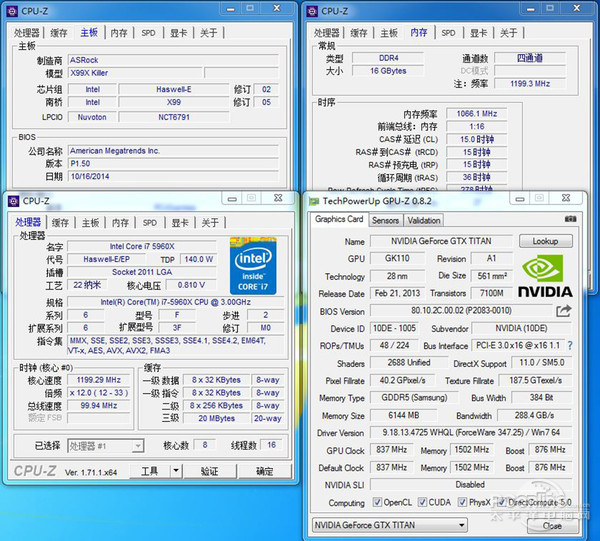Click the 1199.29 MHz core speed value
The height and width of the screenshot is (541, 600).
tap(99, 380)
